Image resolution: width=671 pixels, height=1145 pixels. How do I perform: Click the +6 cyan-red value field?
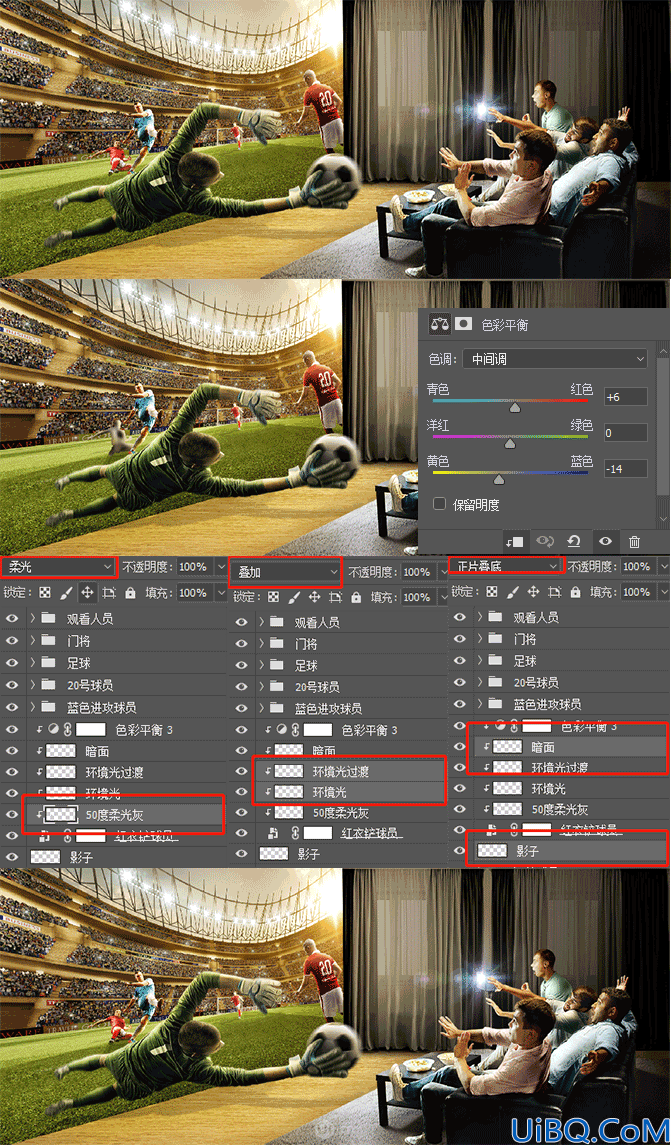pyautogui.click(x=626, y=397)
